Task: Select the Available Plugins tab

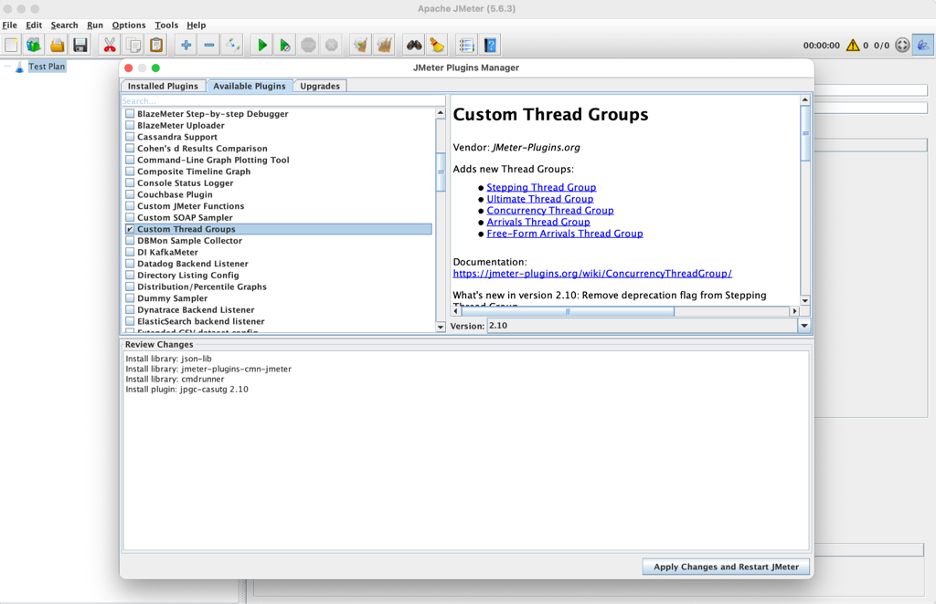Action: click(250, 86)
